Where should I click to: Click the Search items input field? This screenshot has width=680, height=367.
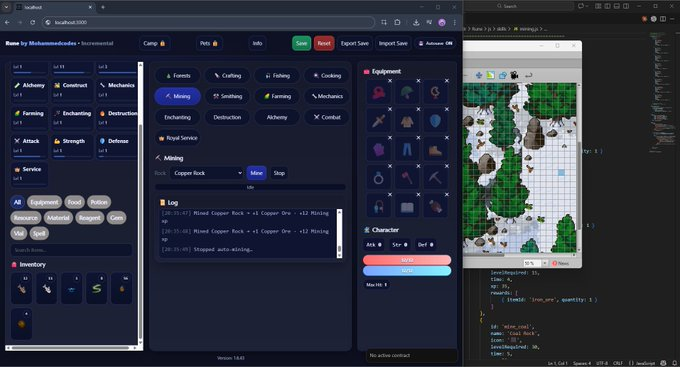pyautogui.click(x=72, y=250)
